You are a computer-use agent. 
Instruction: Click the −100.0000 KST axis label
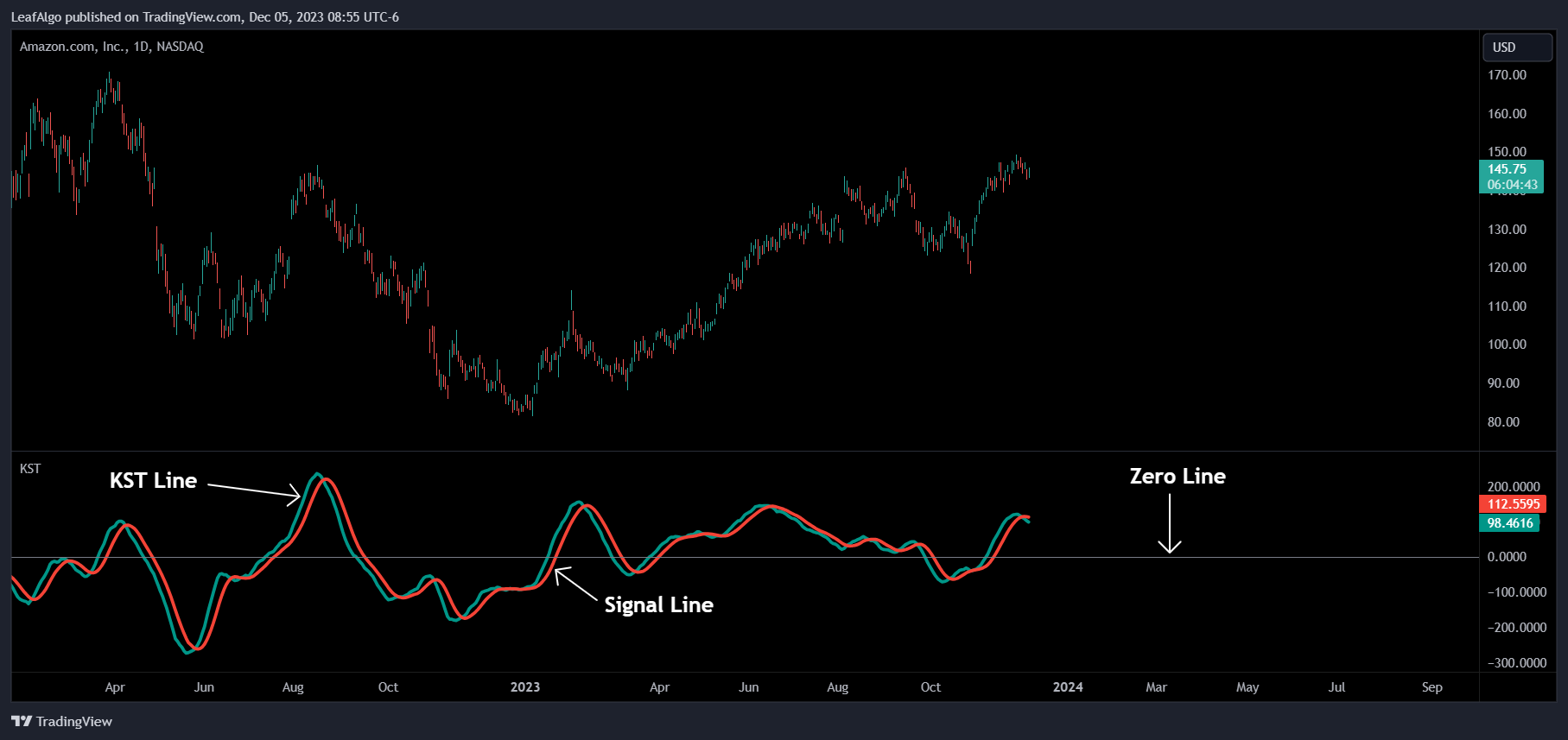[x=1516, y=592]
